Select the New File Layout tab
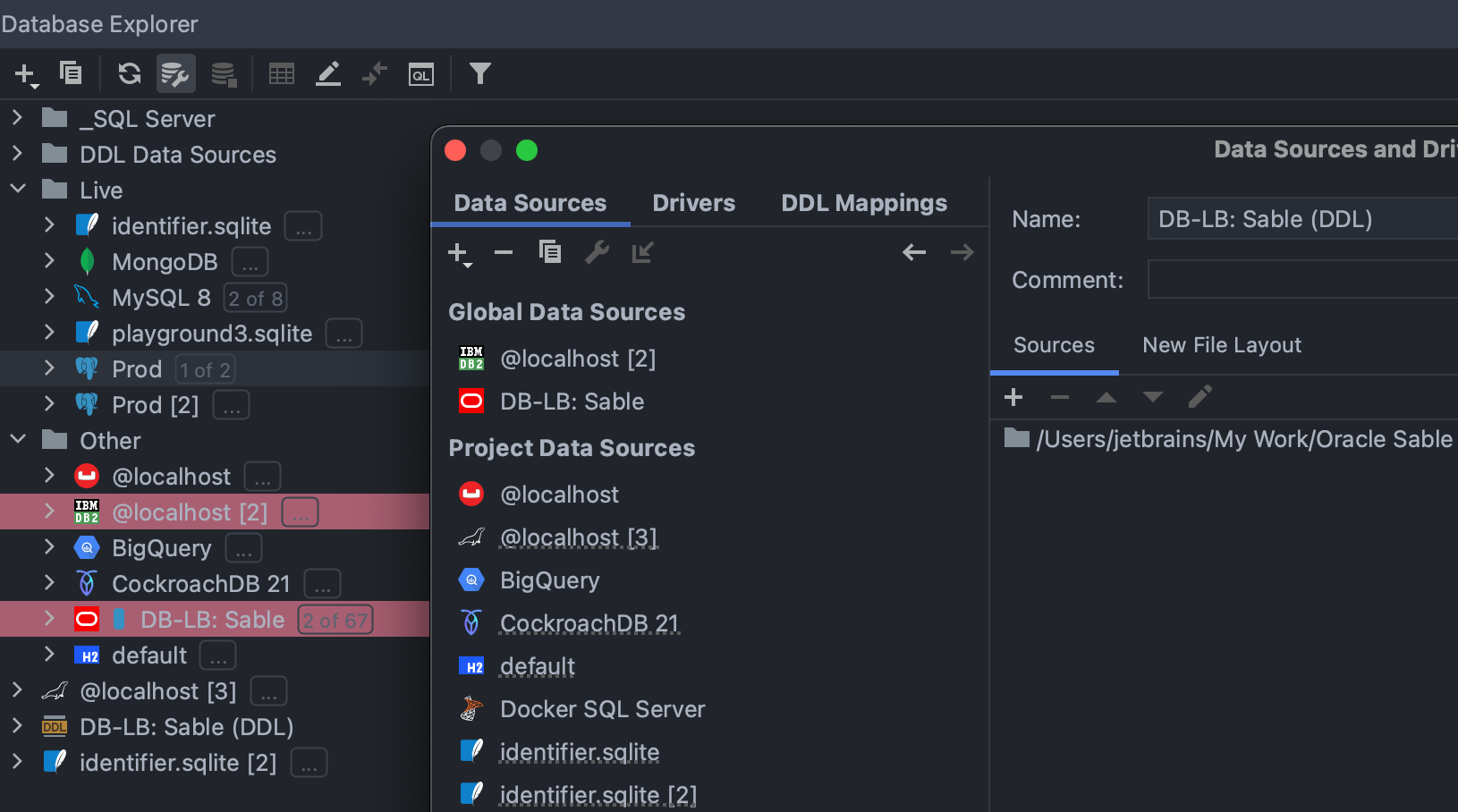Screen dimensions: 1458x812 [1222, 345]
